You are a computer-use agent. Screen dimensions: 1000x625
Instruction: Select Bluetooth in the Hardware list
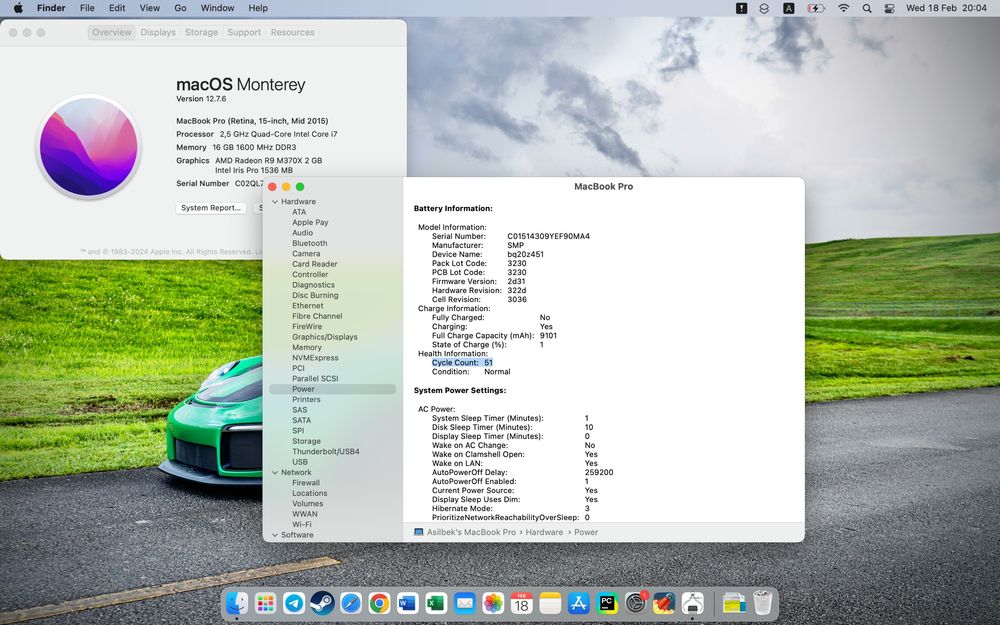click(310, 243)
